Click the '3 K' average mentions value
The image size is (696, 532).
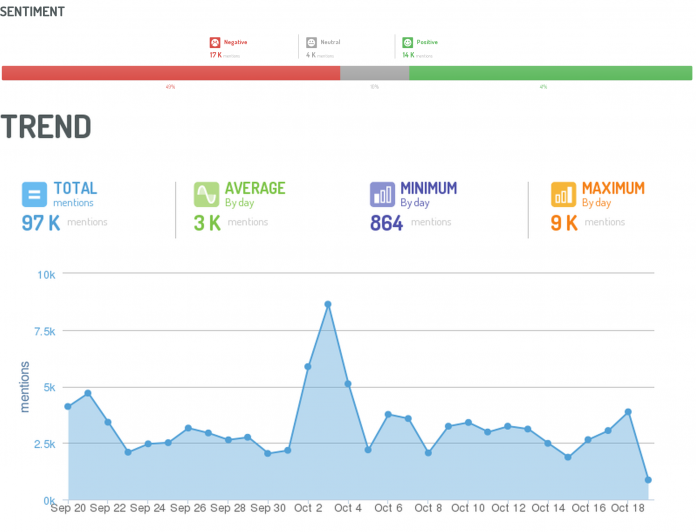click(207, 223)
